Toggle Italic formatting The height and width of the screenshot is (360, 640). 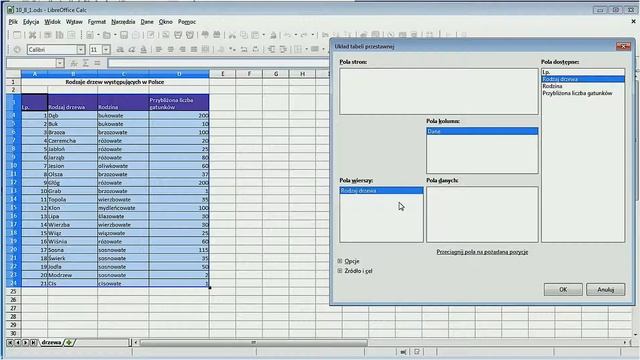click(x=131, y=50)
